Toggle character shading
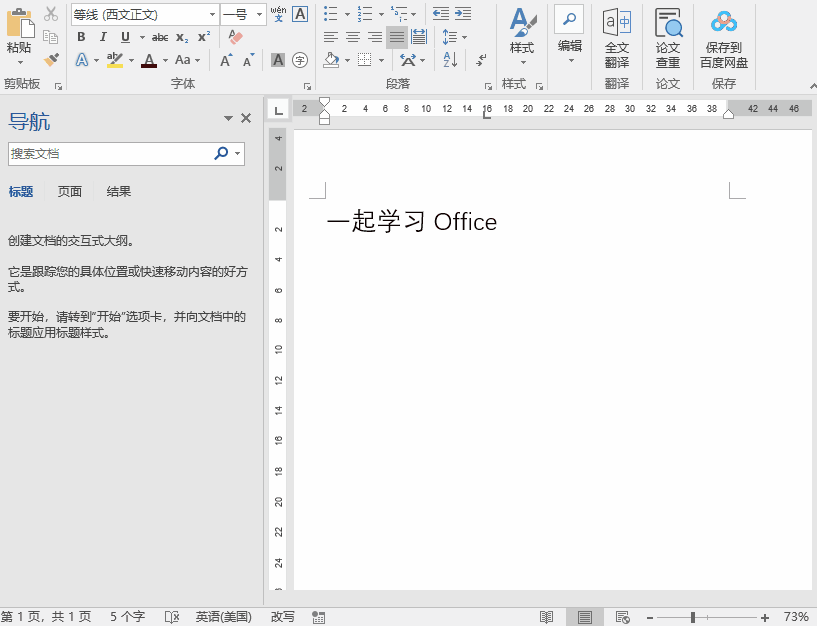Viewport: 817px width, 626px height. pos(278,60)
